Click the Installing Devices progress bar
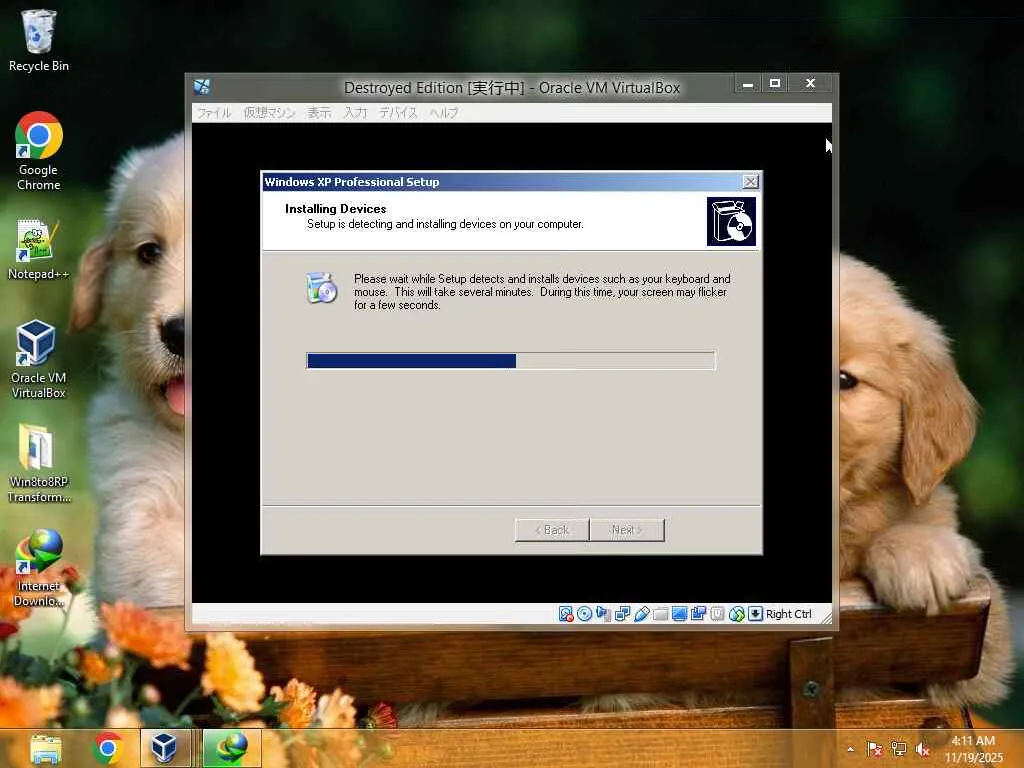 pos(511,360)
